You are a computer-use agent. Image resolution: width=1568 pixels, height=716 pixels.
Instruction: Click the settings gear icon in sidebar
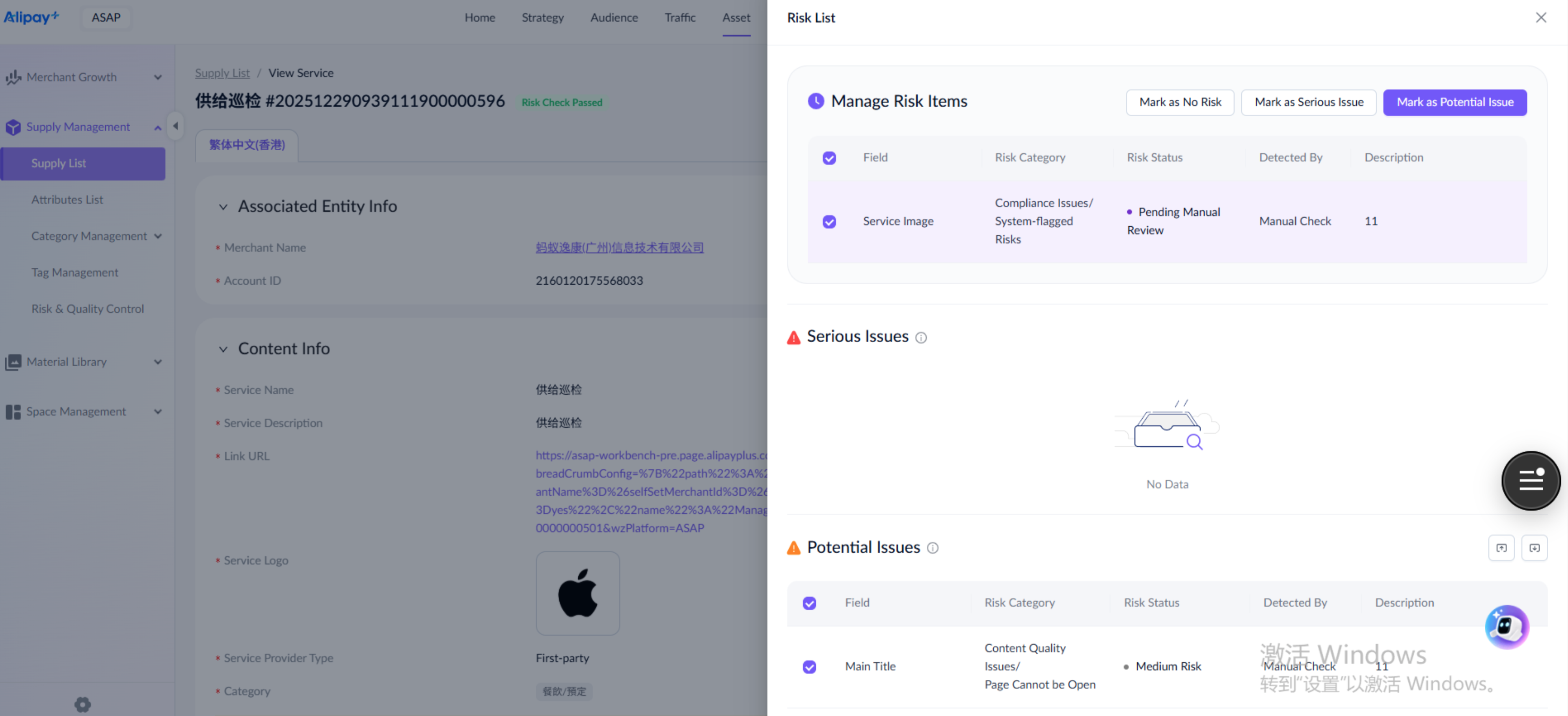(x=83, y=705)
